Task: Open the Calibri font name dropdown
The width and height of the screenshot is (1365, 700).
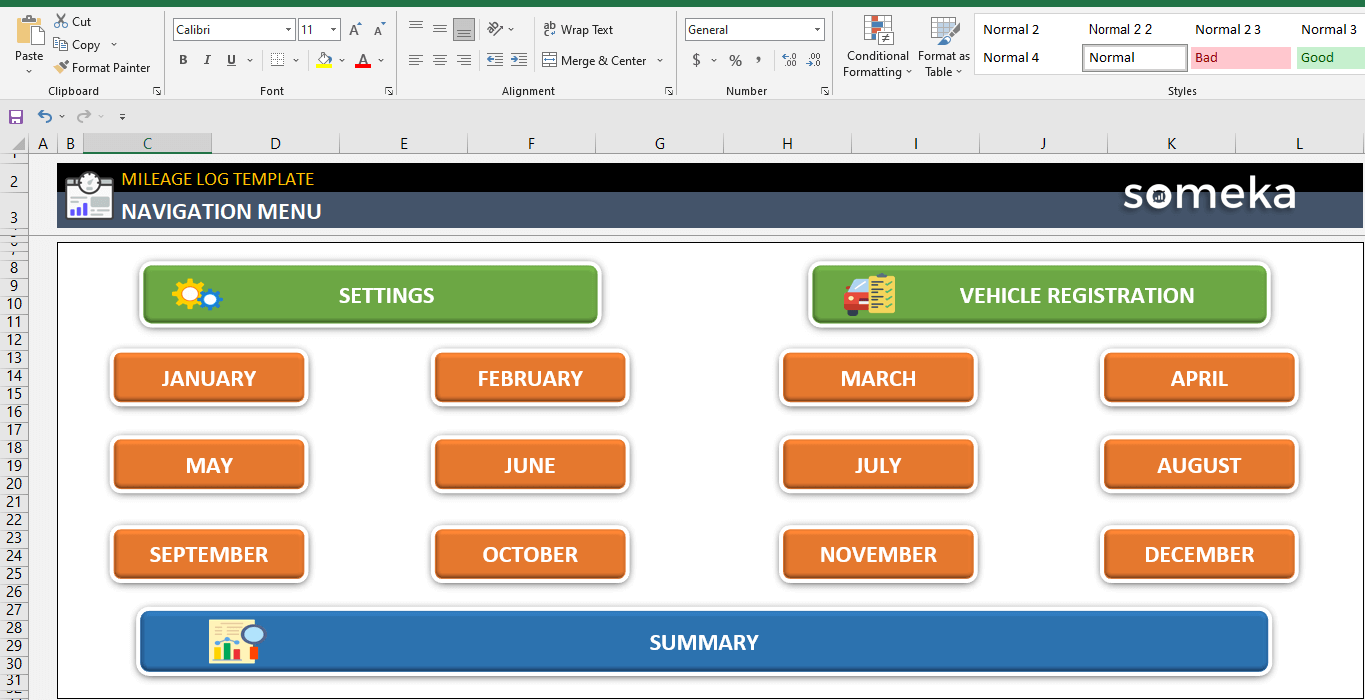Action: pos(289,30)
